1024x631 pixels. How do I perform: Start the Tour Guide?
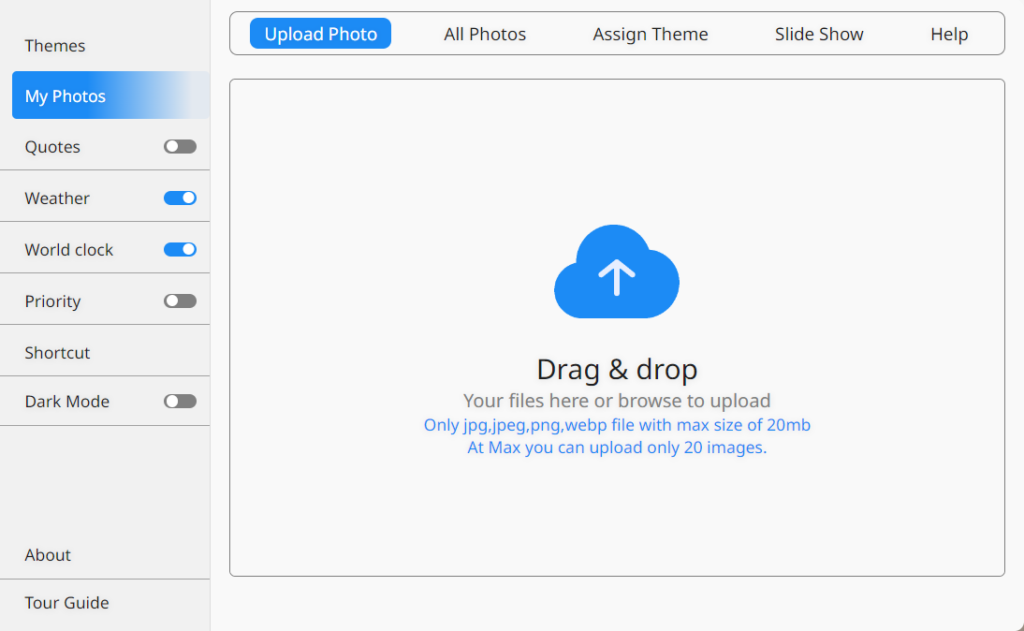coord(67,603)
